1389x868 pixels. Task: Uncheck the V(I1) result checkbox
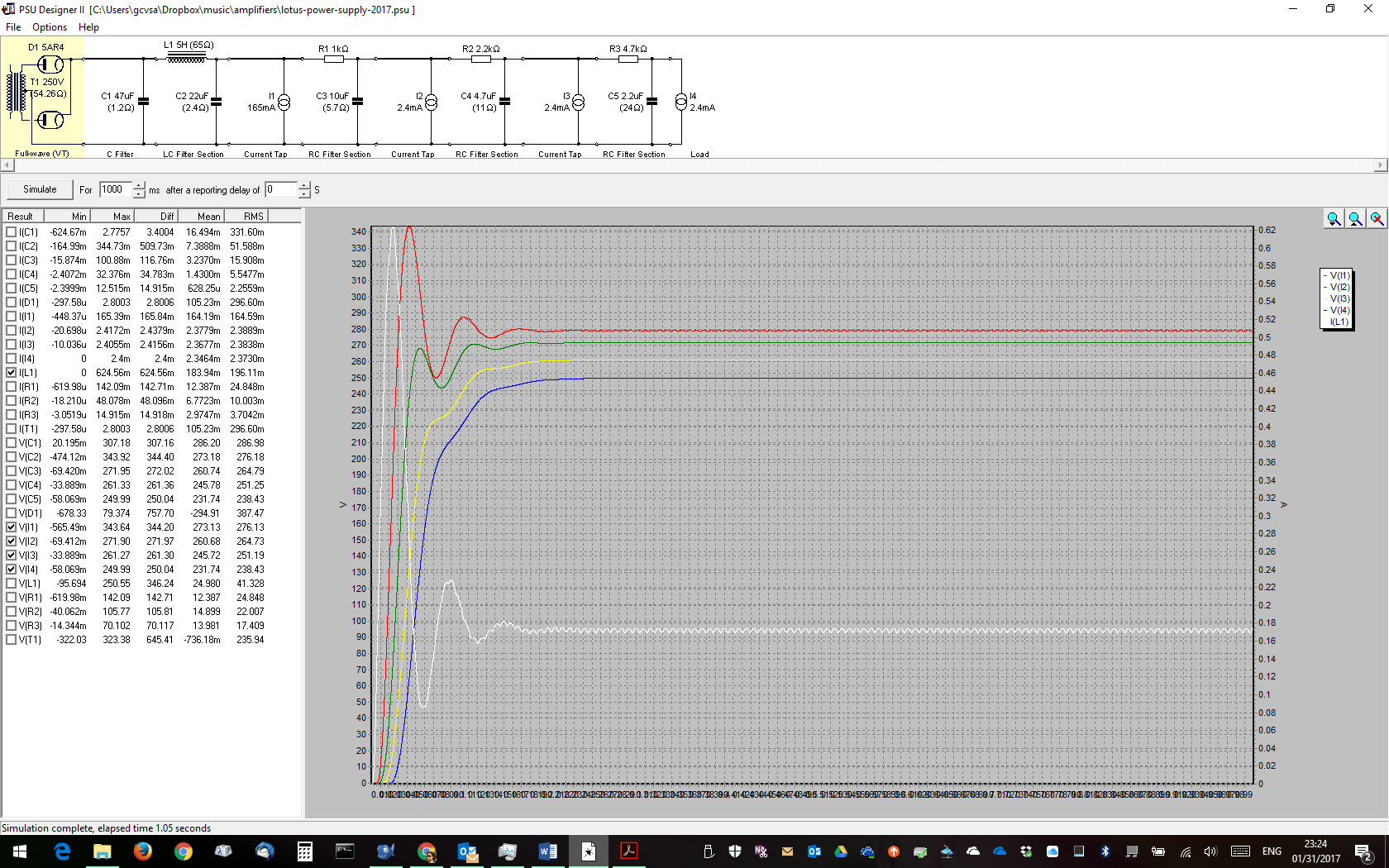coord(11,527)
